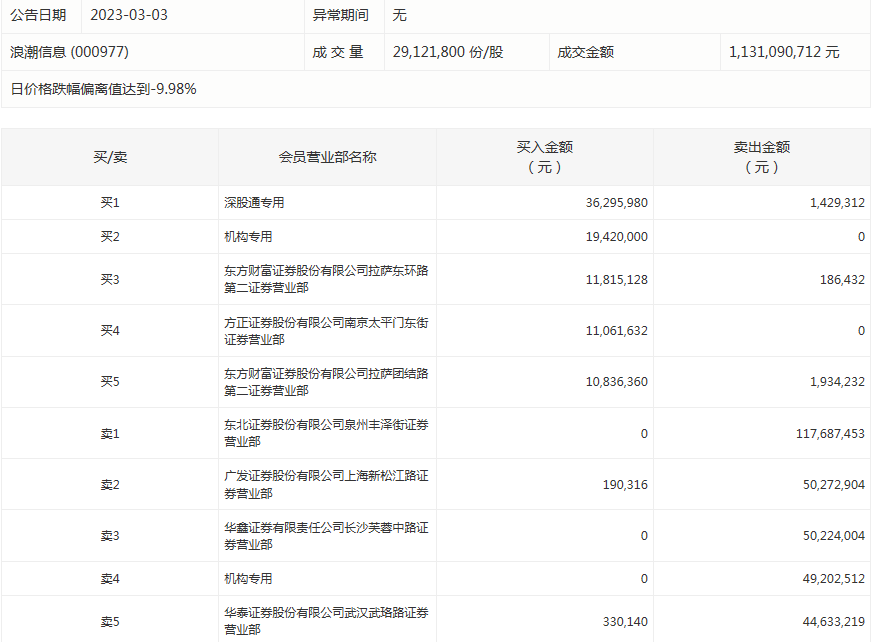Click the 无 value beside 异常期间
Image resolution: width=873 pixels, height=642 pixels.
click(400, 15)
